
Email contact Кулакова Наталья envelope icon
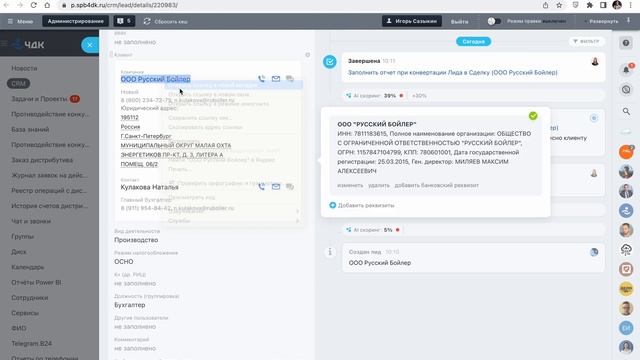click(x=276, y=187)
